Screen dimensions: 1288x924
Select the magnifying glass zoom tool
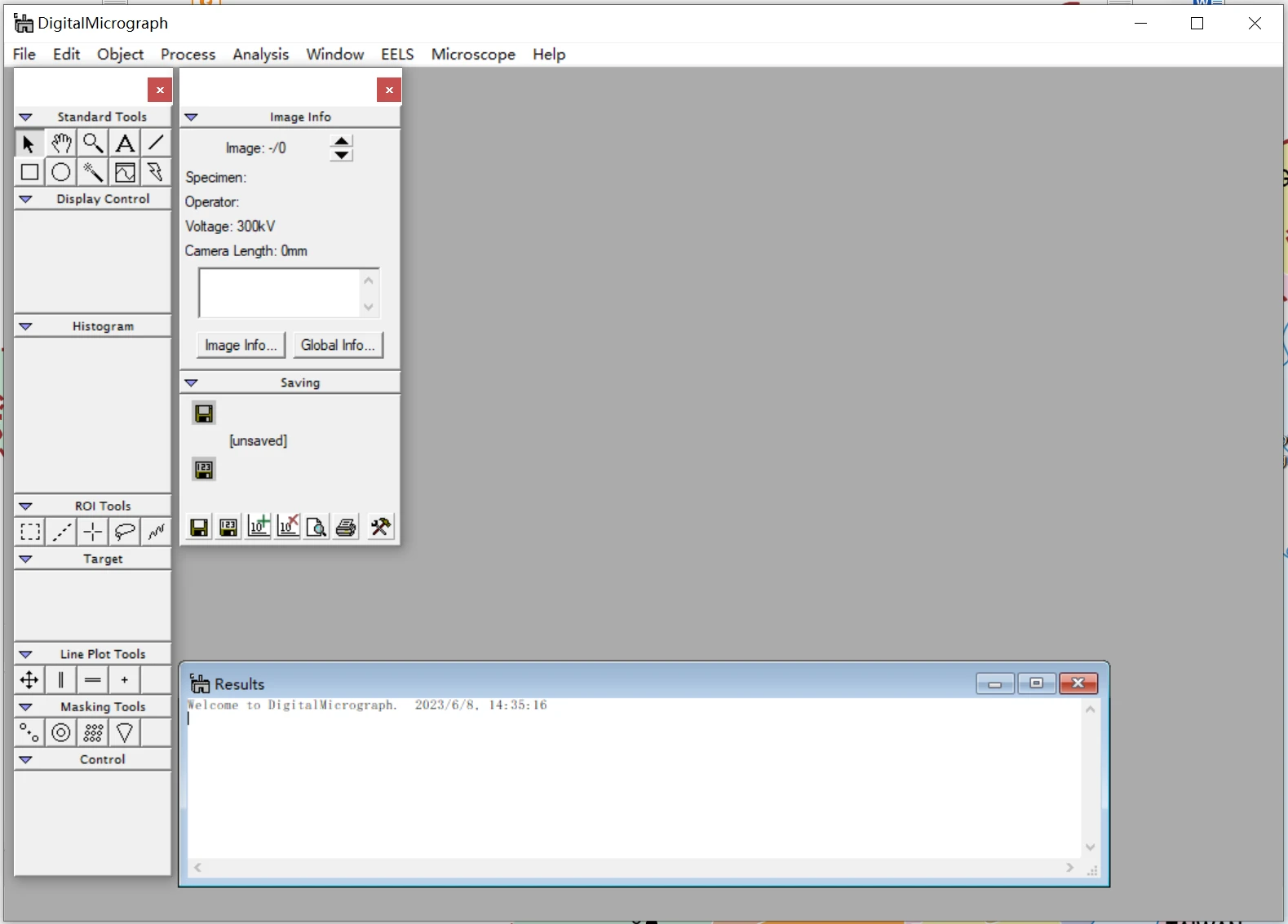(x=93, y=144)
